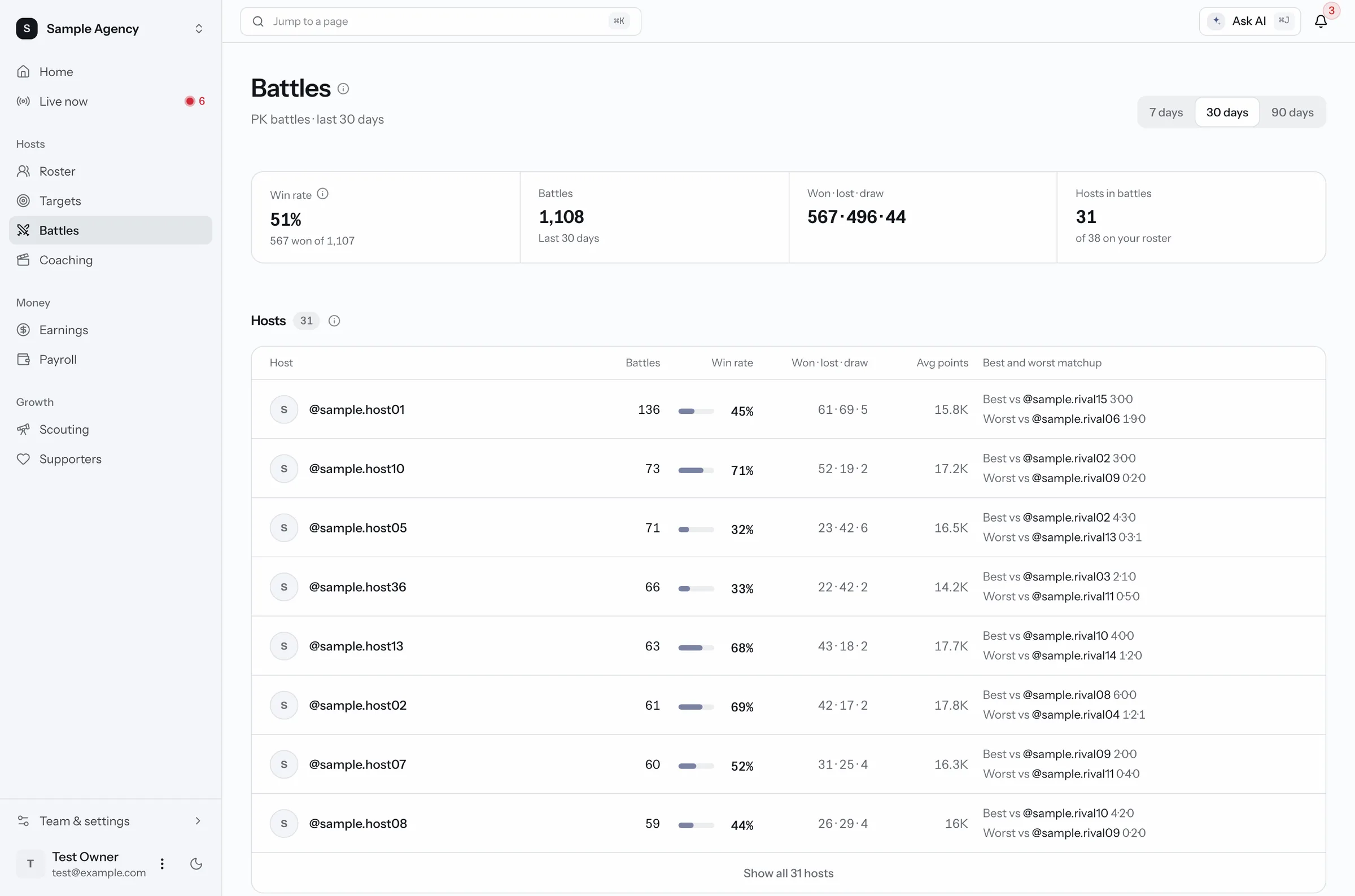Click the @sample.host07 name
The image size is (1355, 896).
[357, 764]
